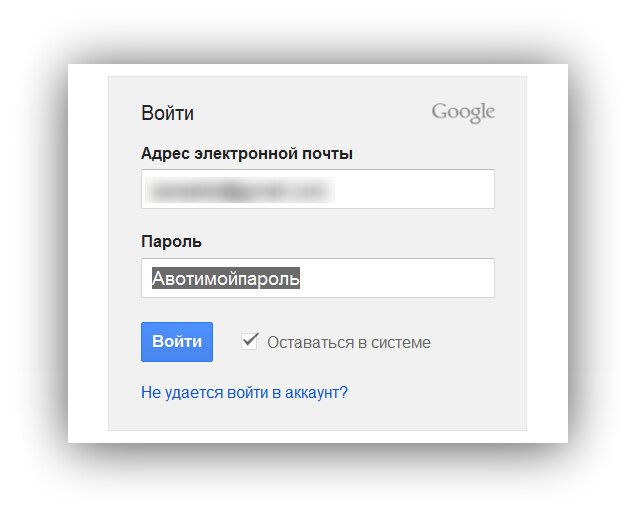This screenshot has width=636, height=515.
Task: Uncheck the stay signed in option
Action: pyautogui.click(x=249, y=341)
